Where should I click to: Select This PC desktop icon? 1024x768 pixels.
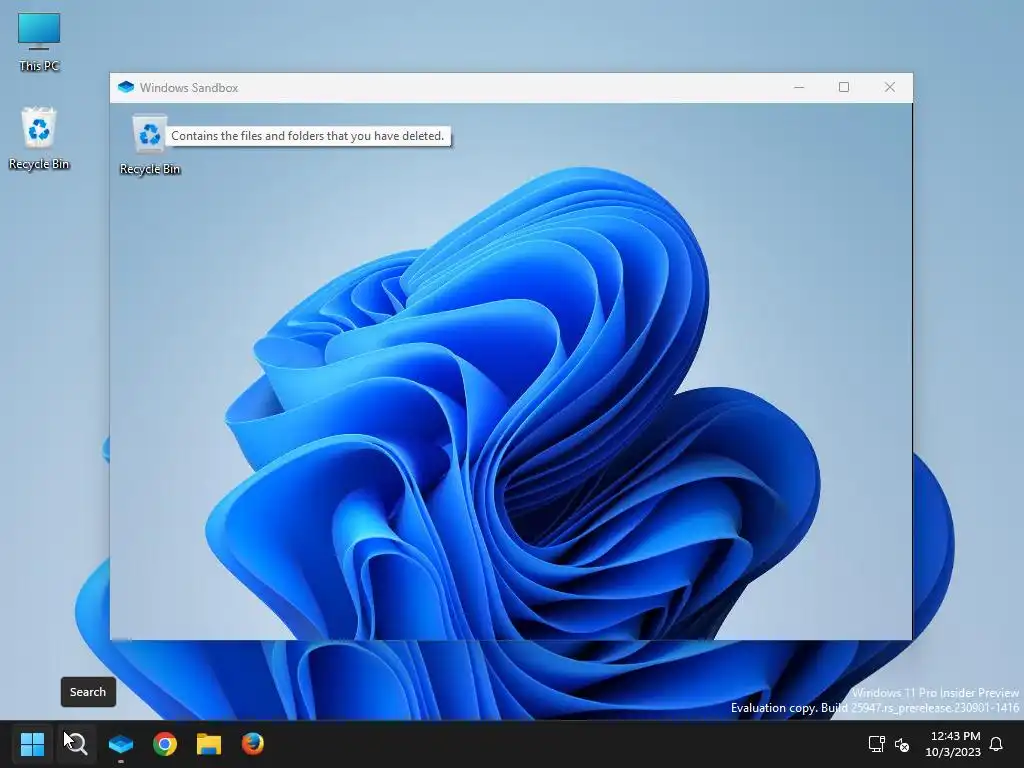click(x=39, y=42)
